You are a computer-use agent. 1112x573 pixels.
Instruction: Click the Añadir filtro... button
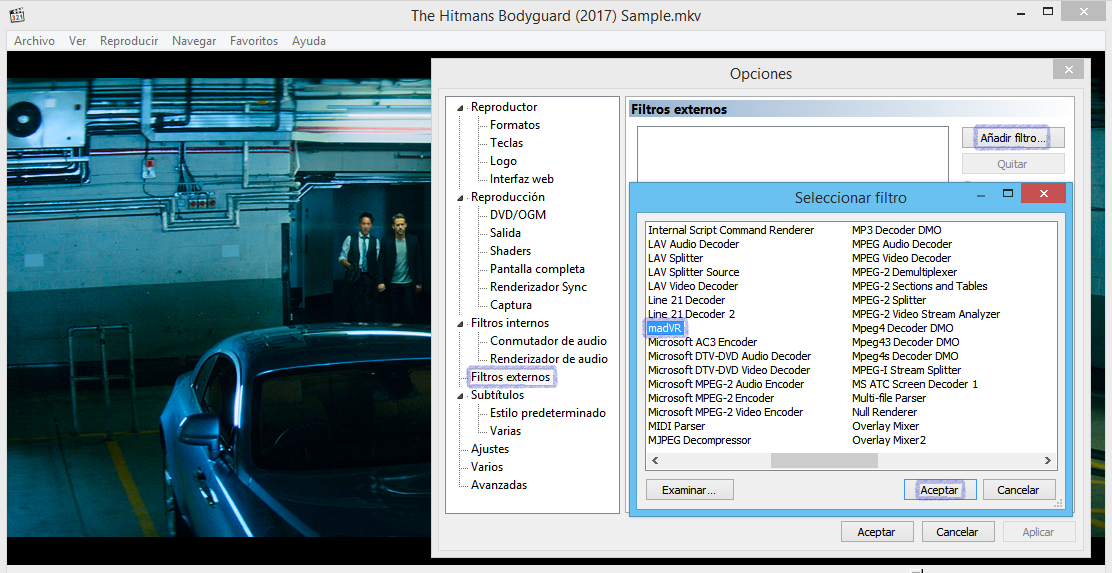(1013, 138)
